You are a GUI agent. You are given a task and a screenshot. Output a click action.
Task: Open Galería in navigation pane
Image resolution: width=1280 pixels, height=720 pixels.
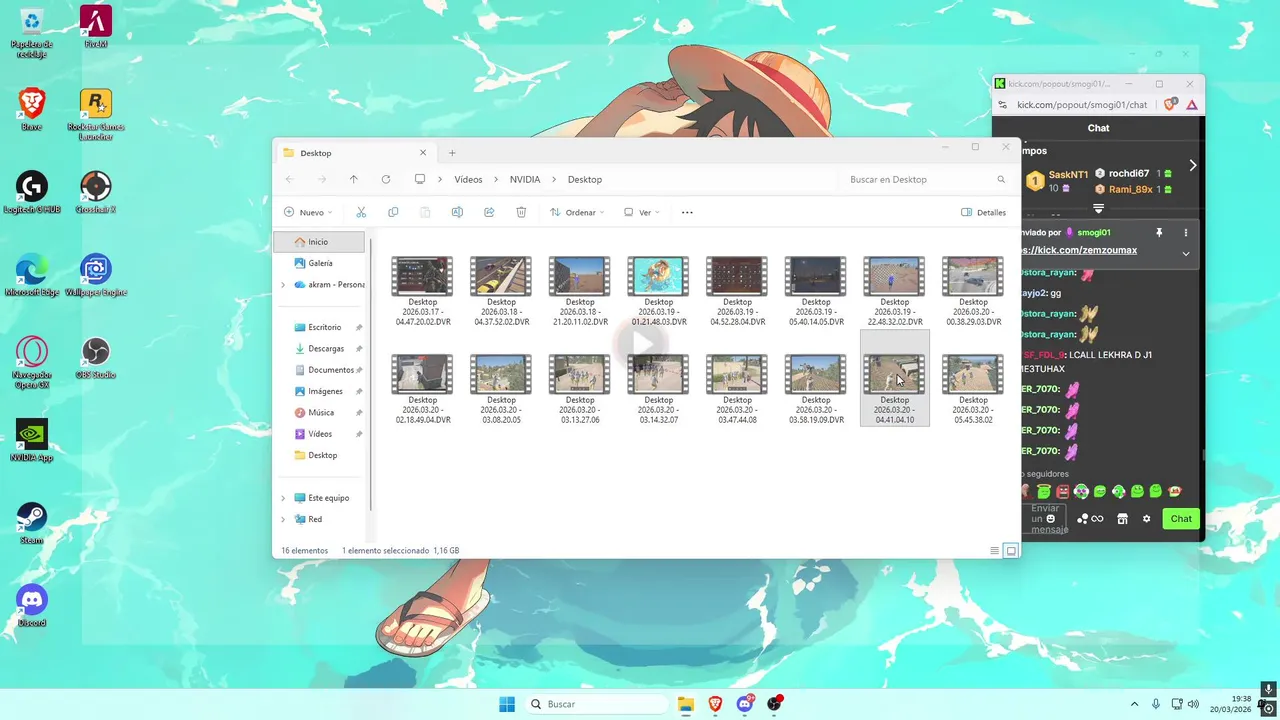click(x=320, y=263)
